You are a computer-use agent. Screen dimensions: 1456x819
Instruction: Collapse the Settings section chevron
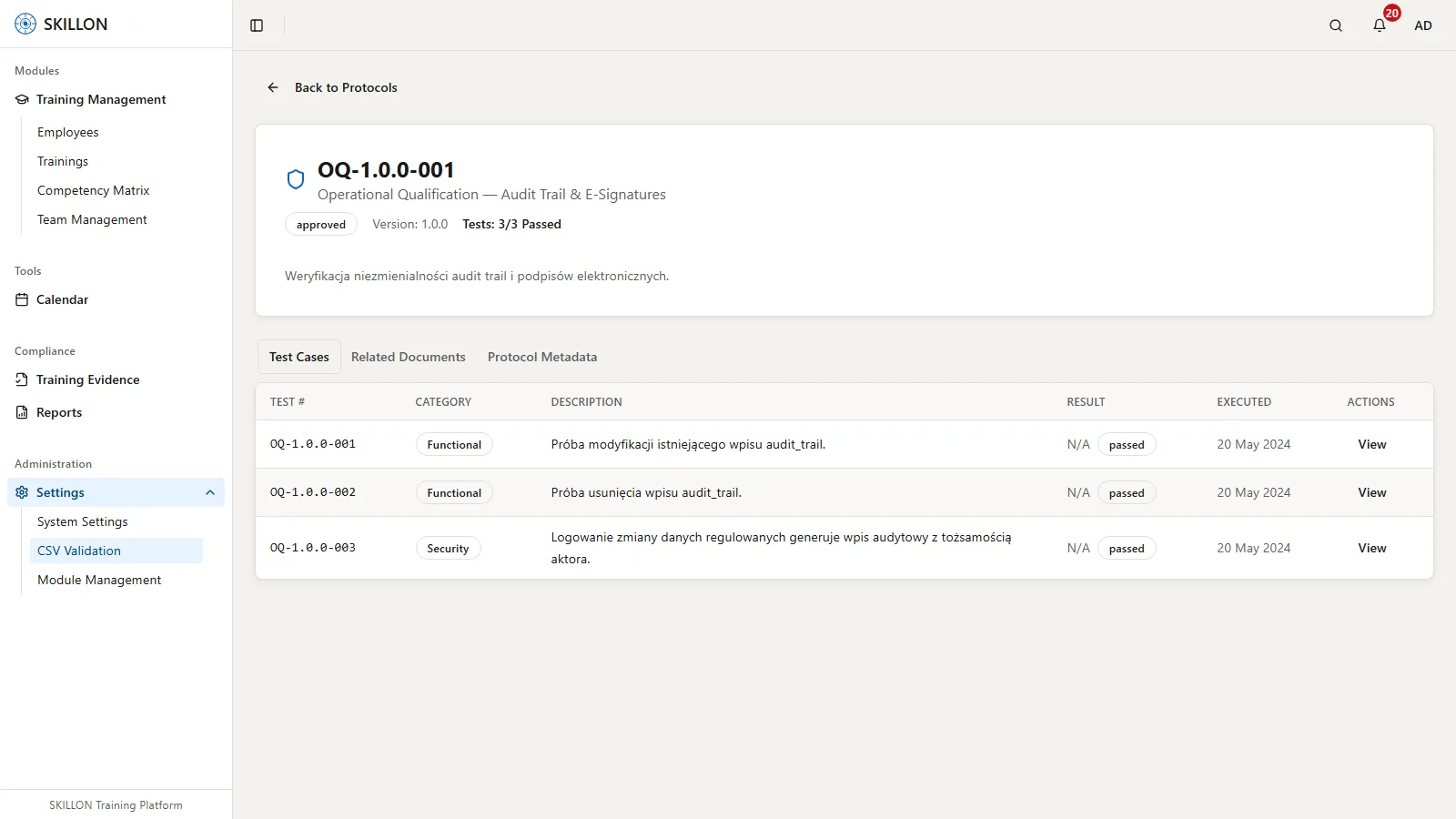(x=210, y=492)
